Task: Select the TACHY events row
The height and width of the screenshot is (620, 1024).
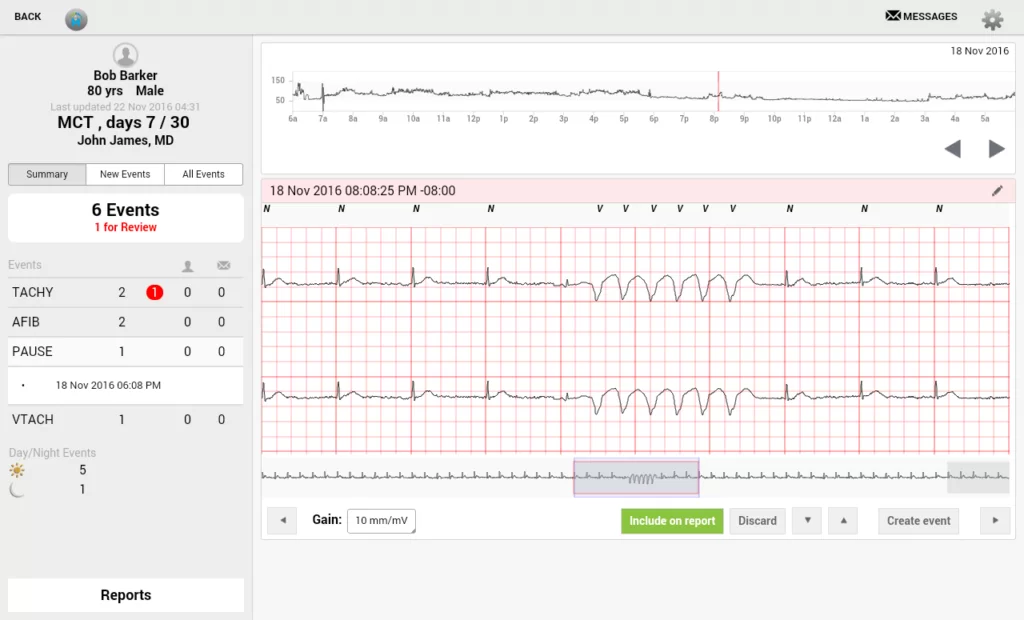Action: coord(125,292)
